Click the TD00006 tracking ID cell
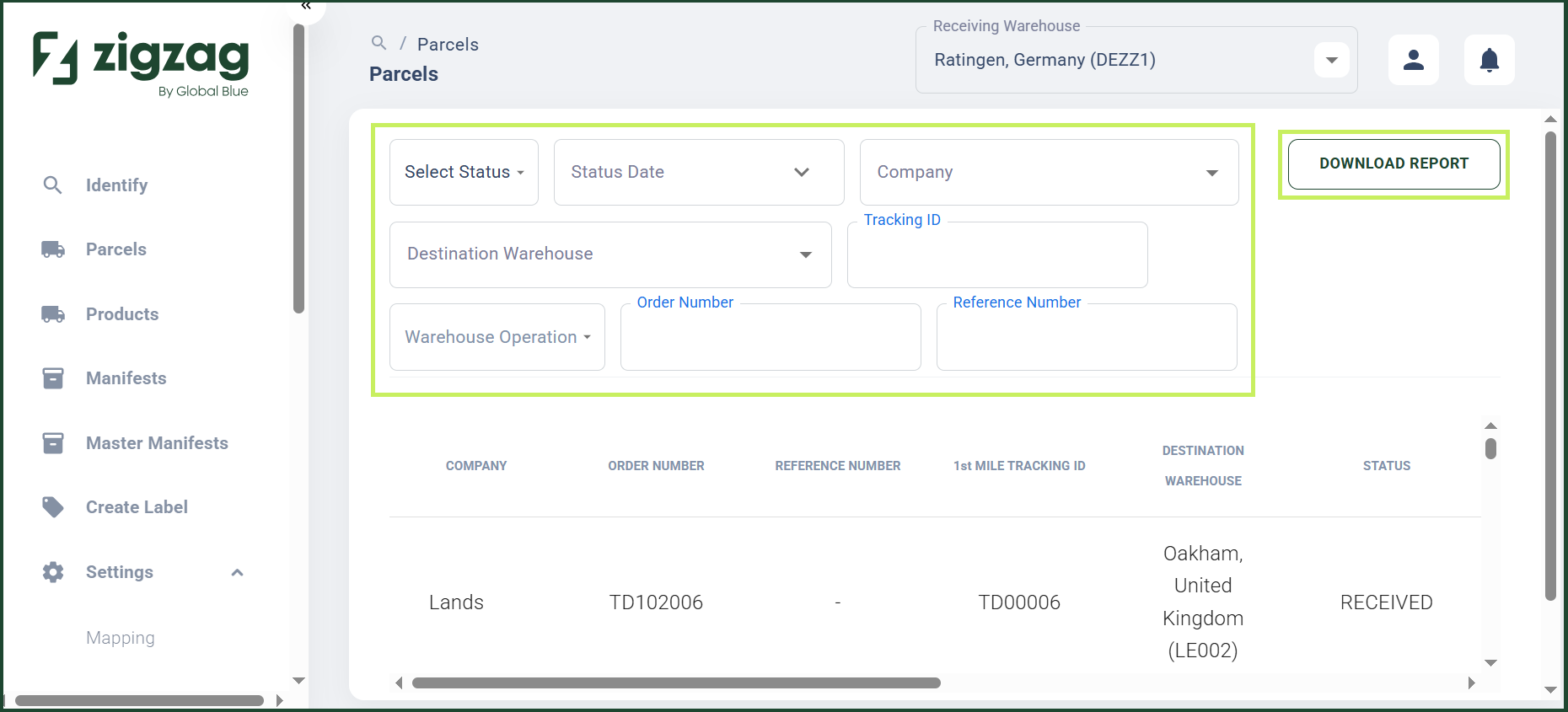 pyautogui.click(x=1019, y=602)
